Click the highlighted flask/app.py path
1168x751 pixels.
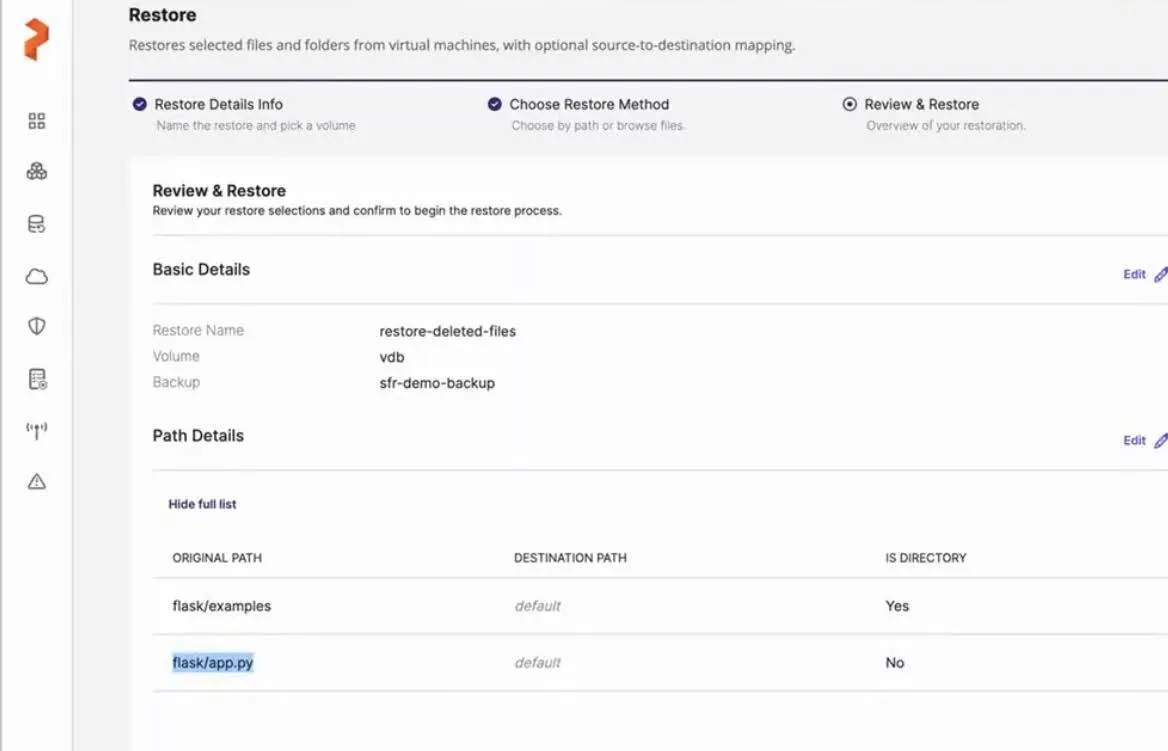point(212,662)
